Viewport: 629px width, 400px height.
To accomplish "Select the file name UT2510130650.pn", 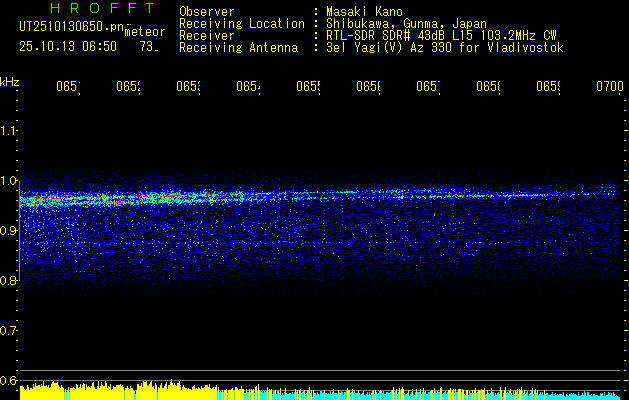I will 71,26.
